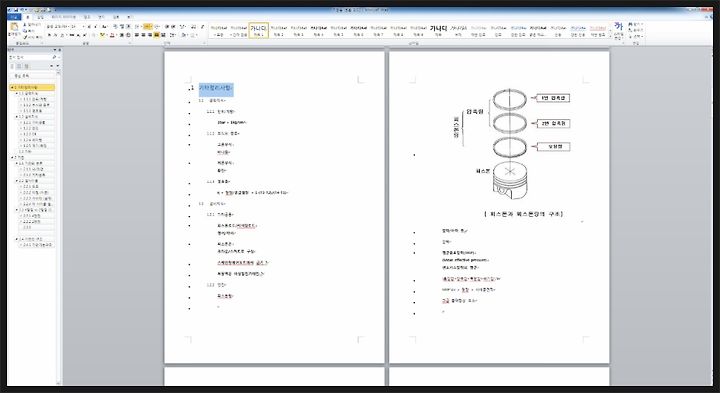Click the Grow Font icon
The width and height of the screenshot is (720, 393).
pyautogui.click(x=89, y=27)
